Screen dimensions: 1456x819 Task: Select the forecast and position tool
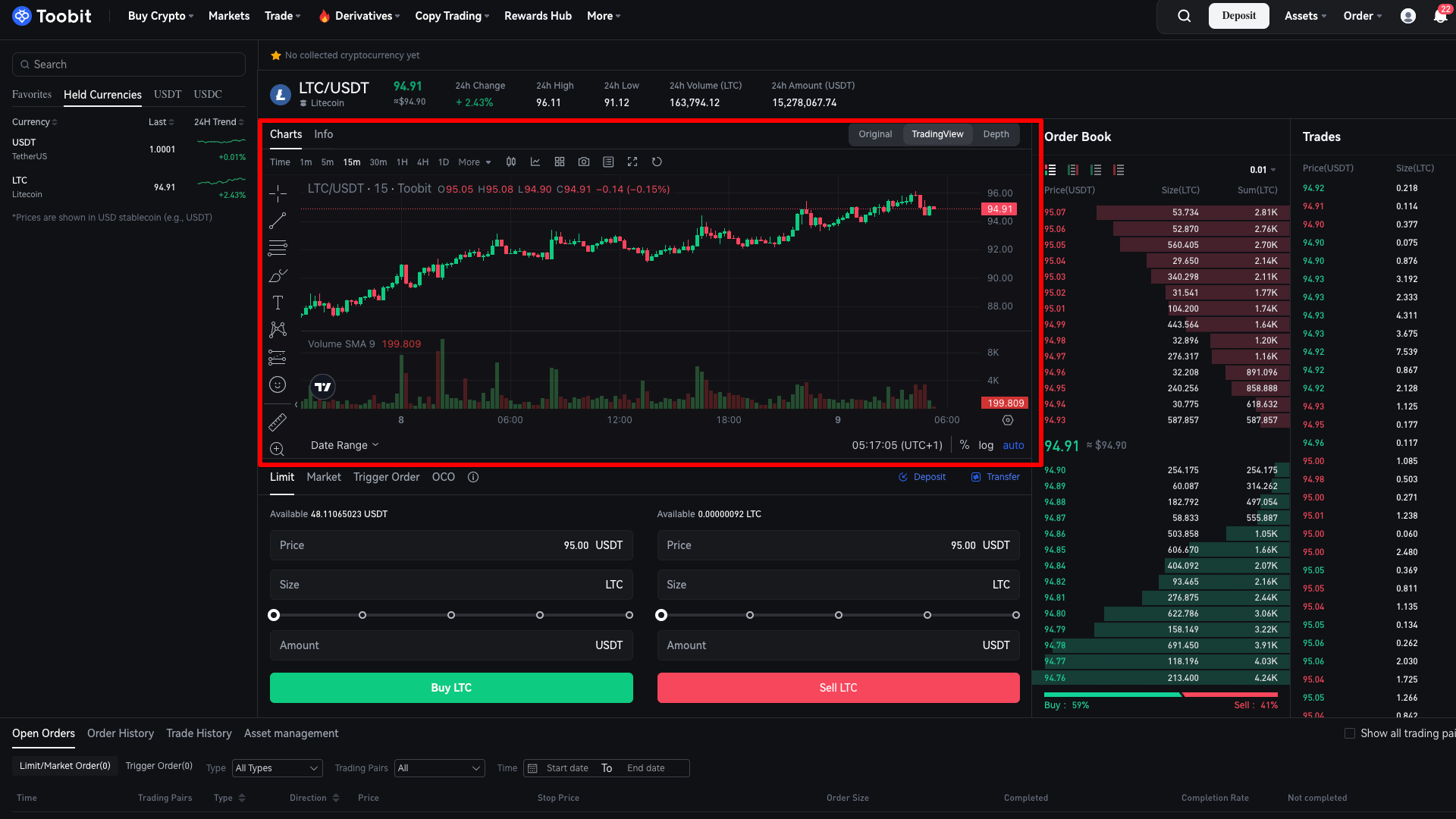coord(278,357)
